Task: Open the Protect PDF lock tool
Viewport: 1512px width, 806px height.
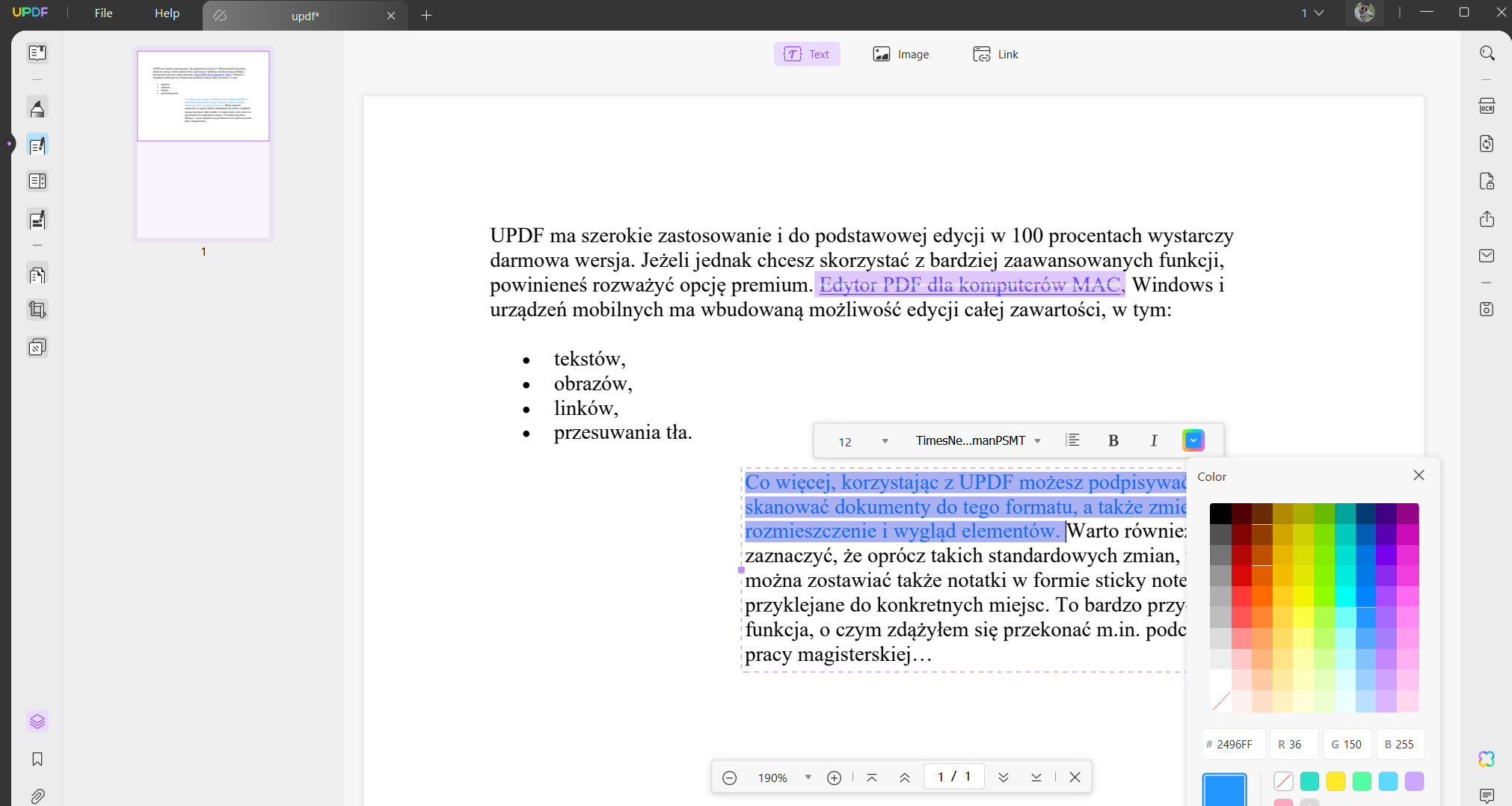Action: pyautogui.click(x=1487, y=181)
